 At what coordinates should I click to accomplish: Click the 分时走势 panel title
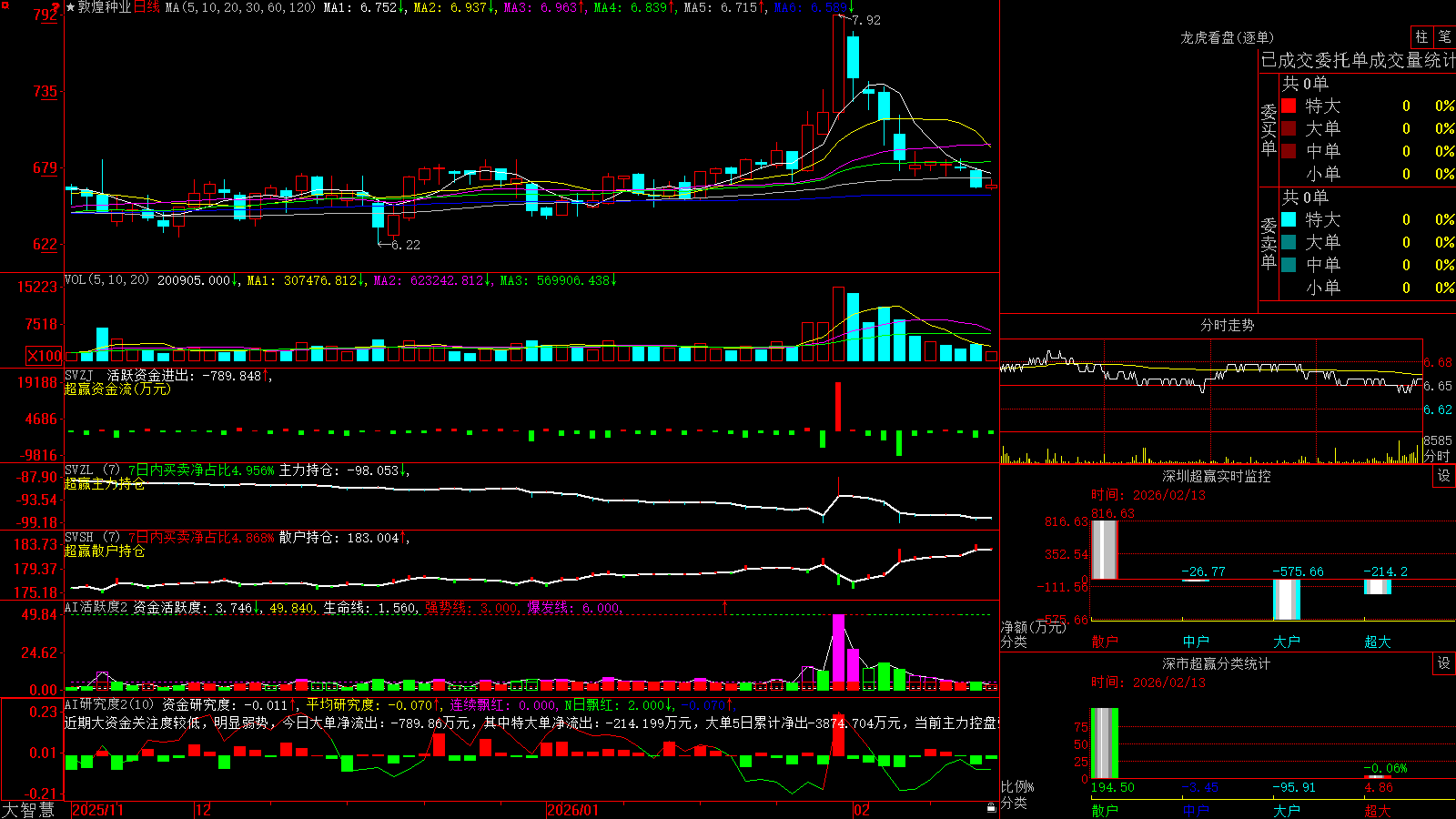(1228, 325)
